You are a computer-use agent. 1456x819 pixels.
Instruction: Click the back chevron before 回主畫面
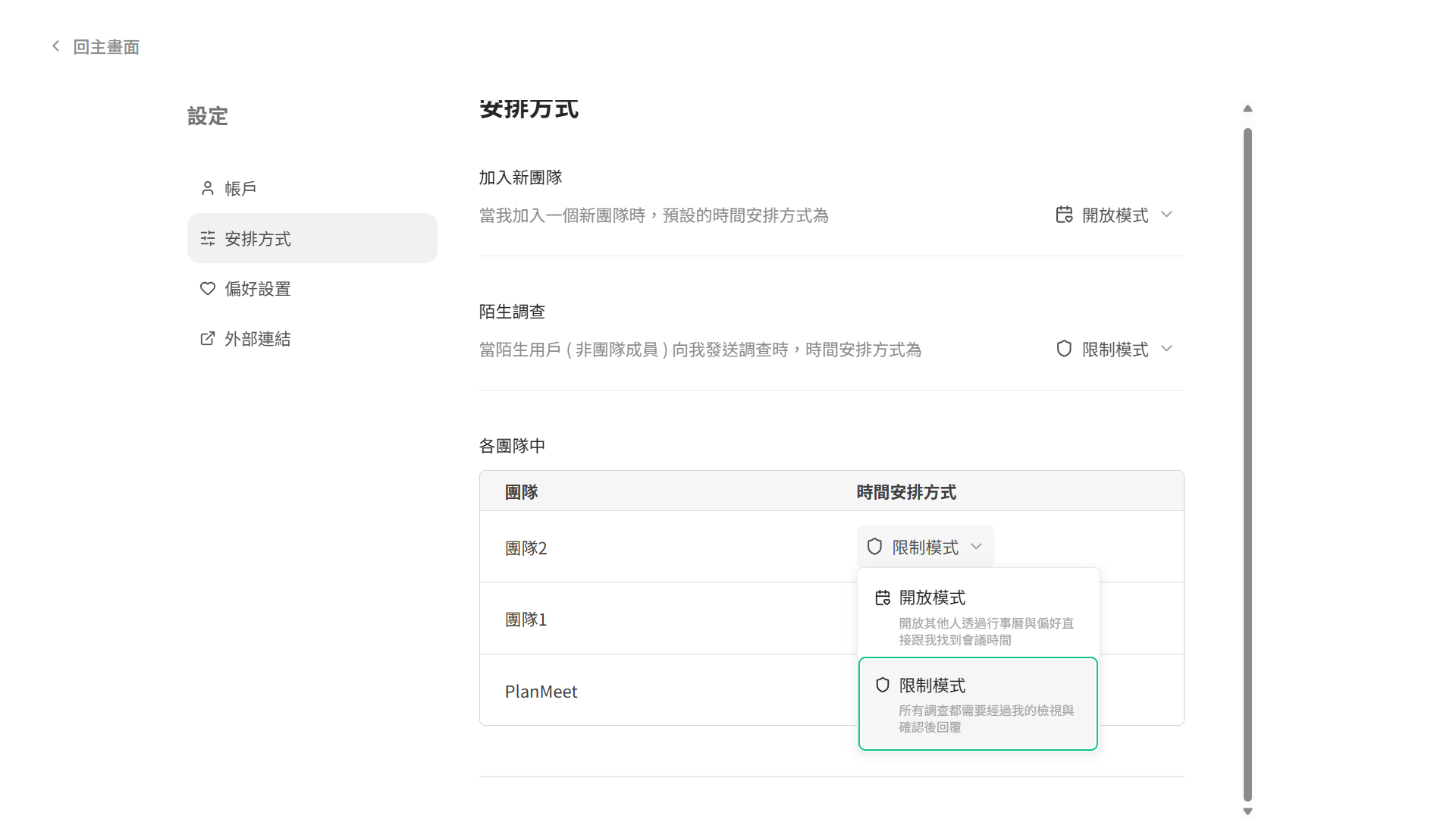click(55, 46)
